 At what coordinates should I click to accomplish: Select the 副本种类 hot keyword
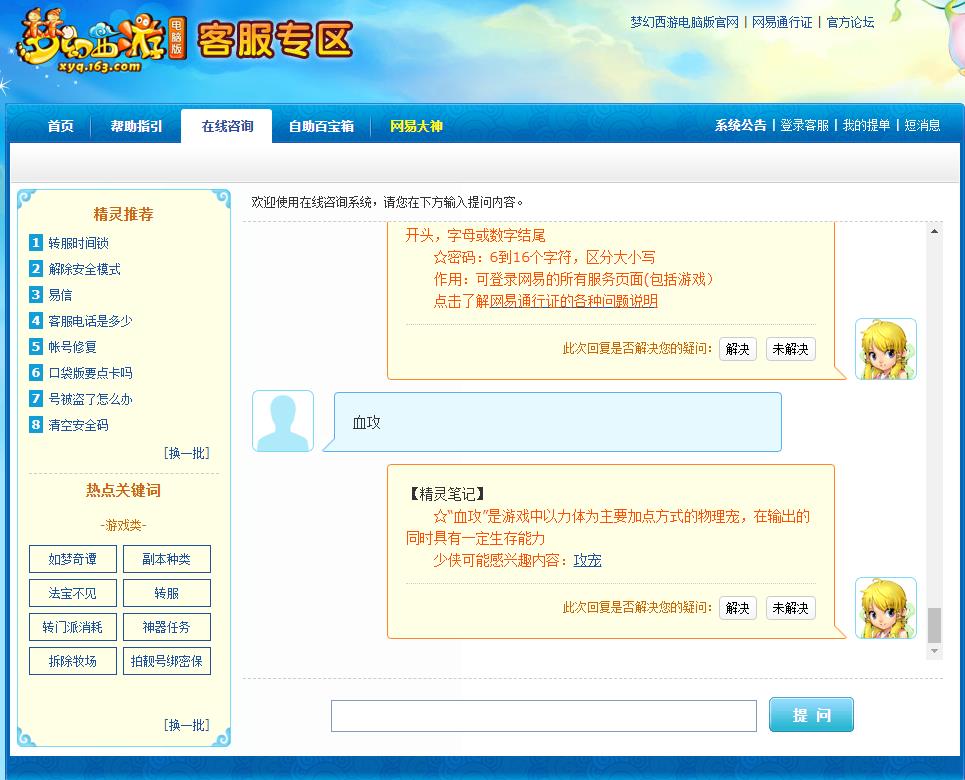(166, 559)
